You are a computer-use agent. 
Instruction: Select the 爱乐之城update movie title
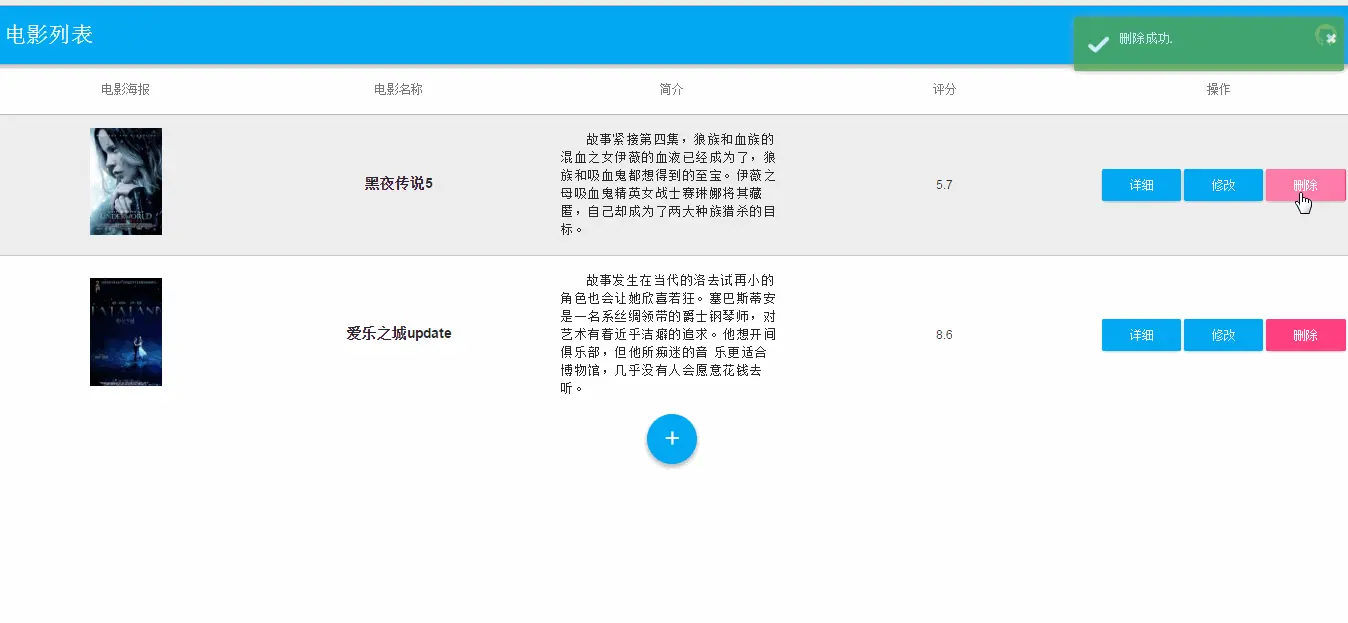(x=399, y=333)
